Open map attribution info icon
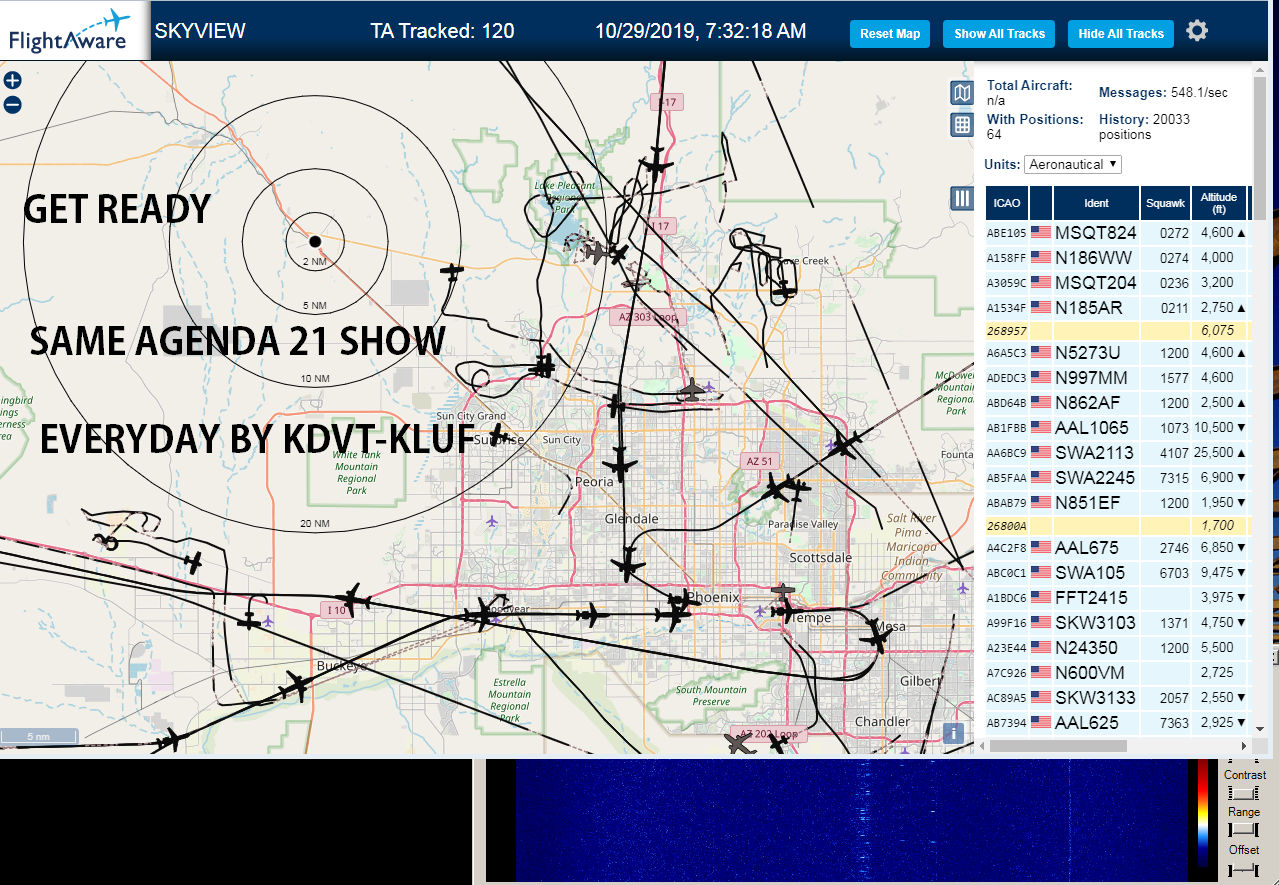This screenshot has height=885, width=1279. point(955,733)
